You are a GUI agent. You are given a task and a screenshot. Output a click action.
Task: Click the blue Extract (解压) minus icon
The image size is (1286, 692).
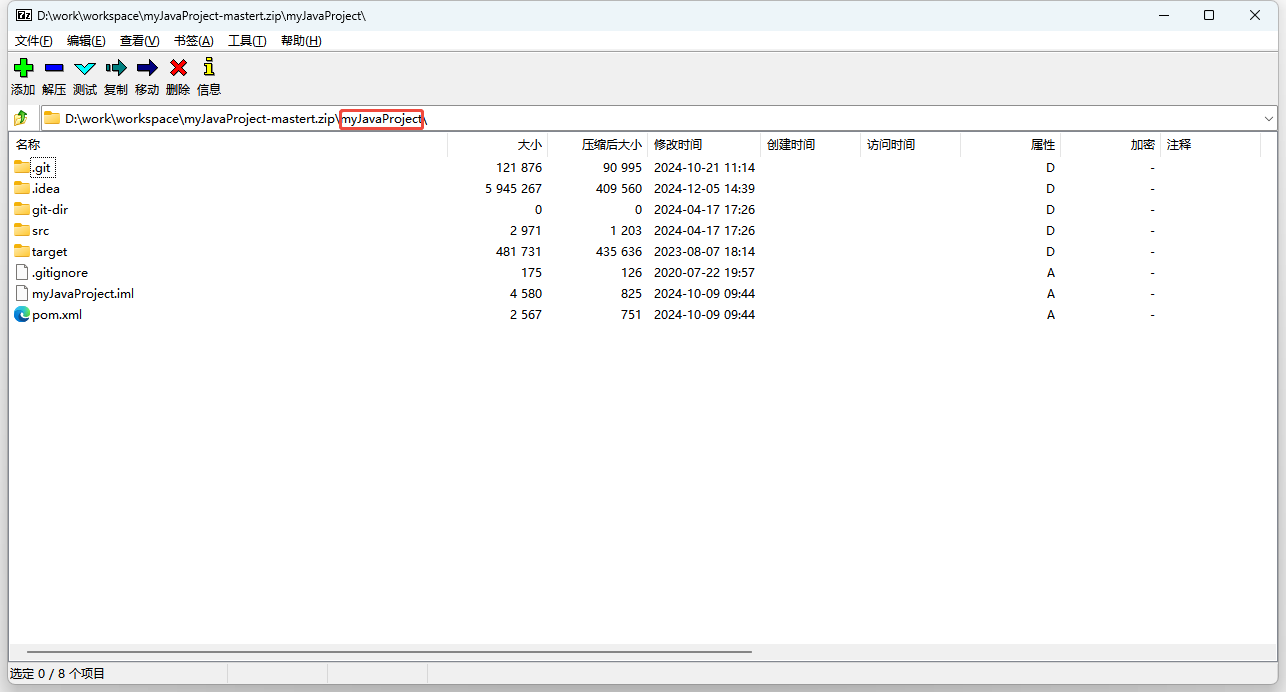54,68
